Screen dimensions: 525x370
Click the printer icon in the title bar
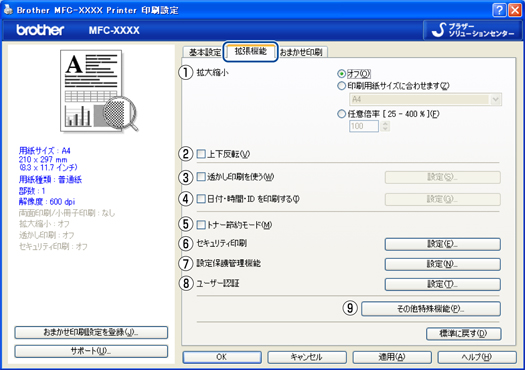pyautogui.click(x=8, y=10)
